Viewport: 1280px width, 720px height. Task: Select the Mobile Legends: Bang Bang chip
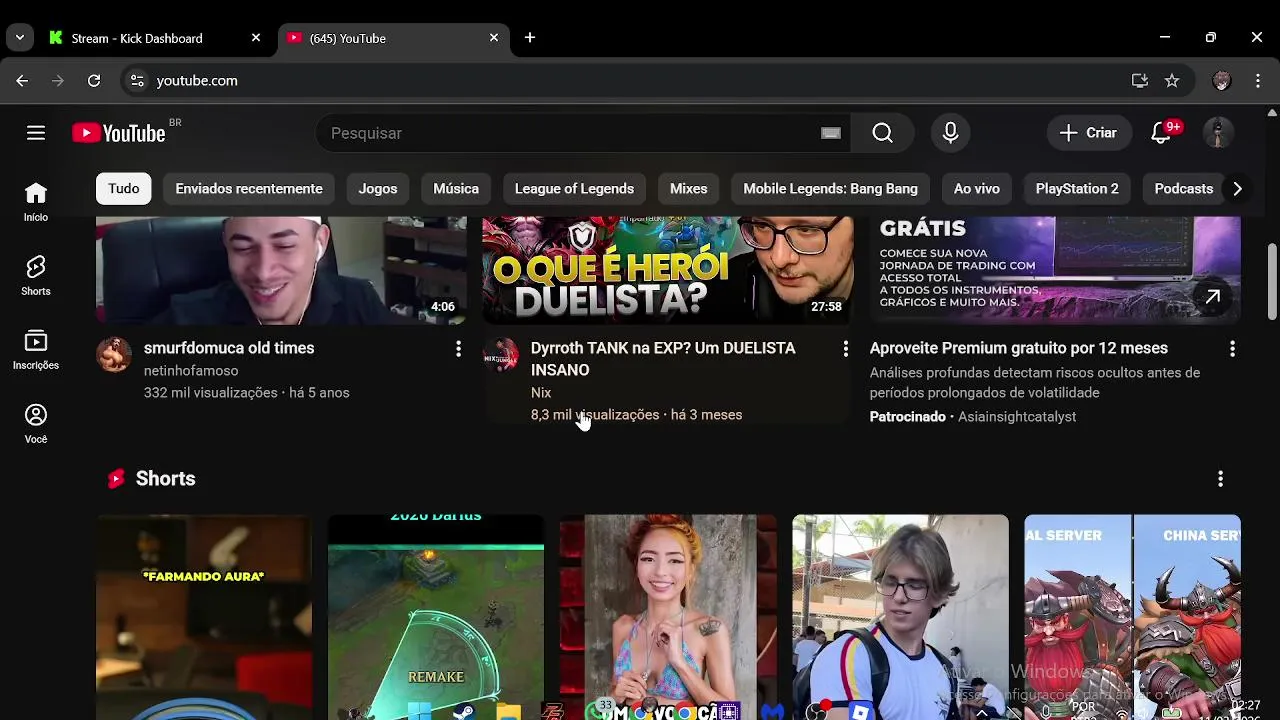830,189
